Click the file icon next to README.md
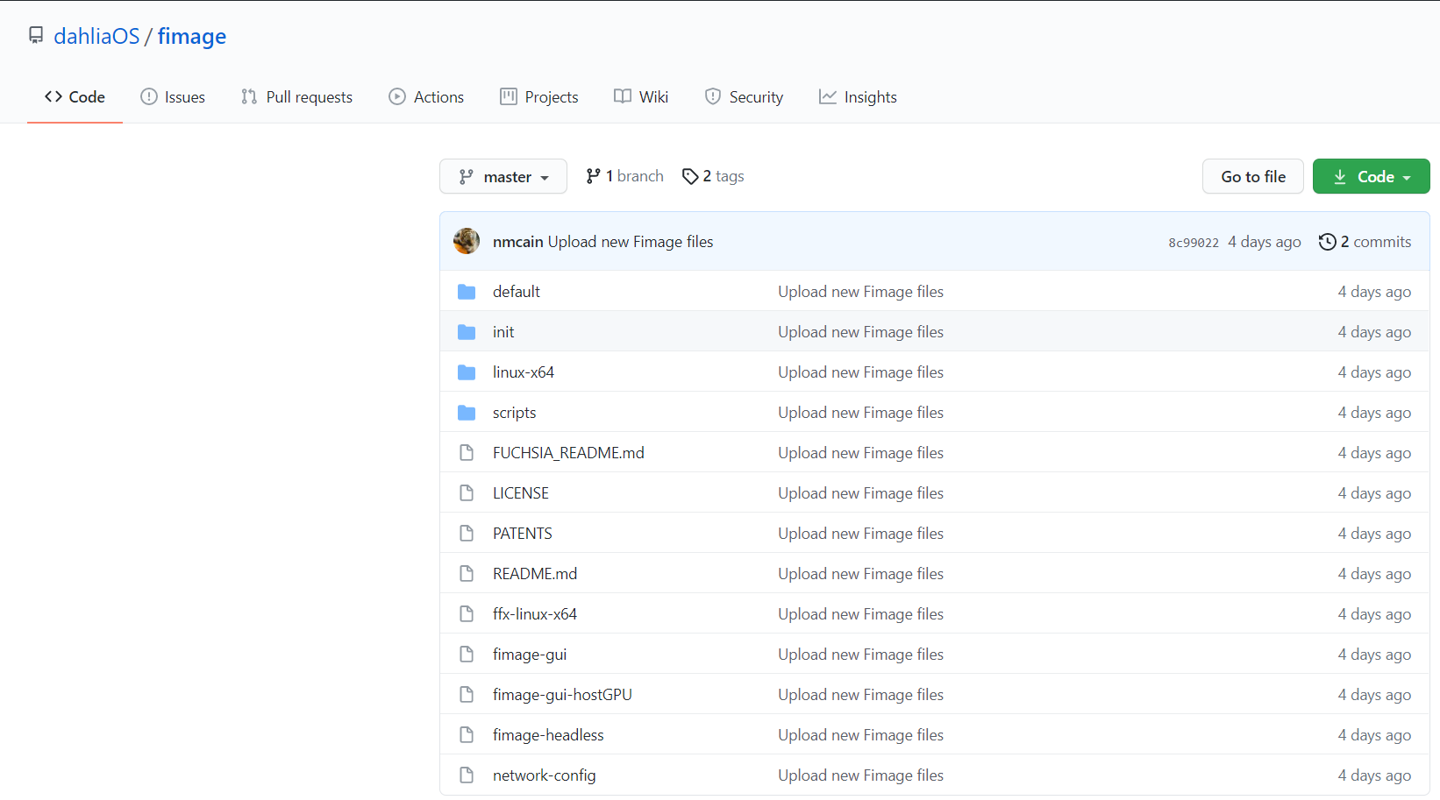 tap(466, 574)
